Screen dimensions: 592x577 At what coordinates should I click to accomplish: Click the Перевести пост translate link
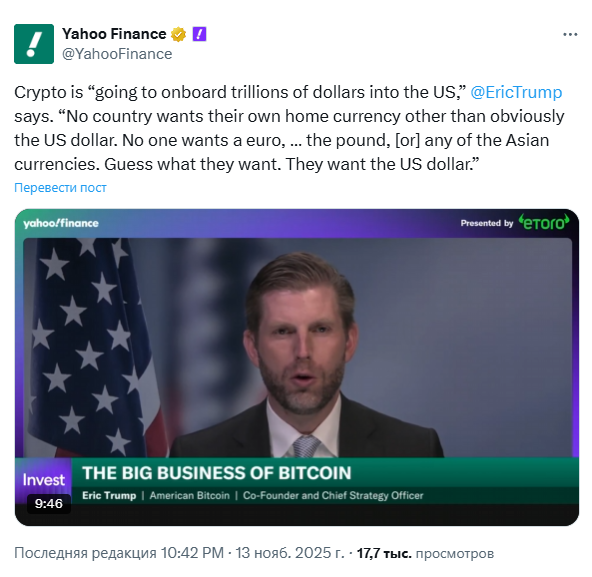coord(60,187)
